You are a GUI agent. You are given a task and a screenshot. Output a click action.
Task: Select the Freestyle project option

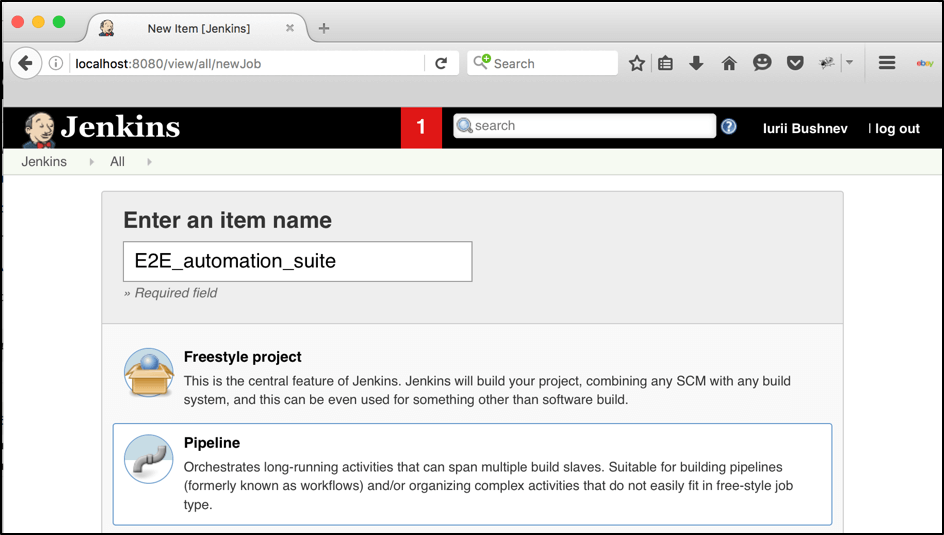[x=472, y=377]
